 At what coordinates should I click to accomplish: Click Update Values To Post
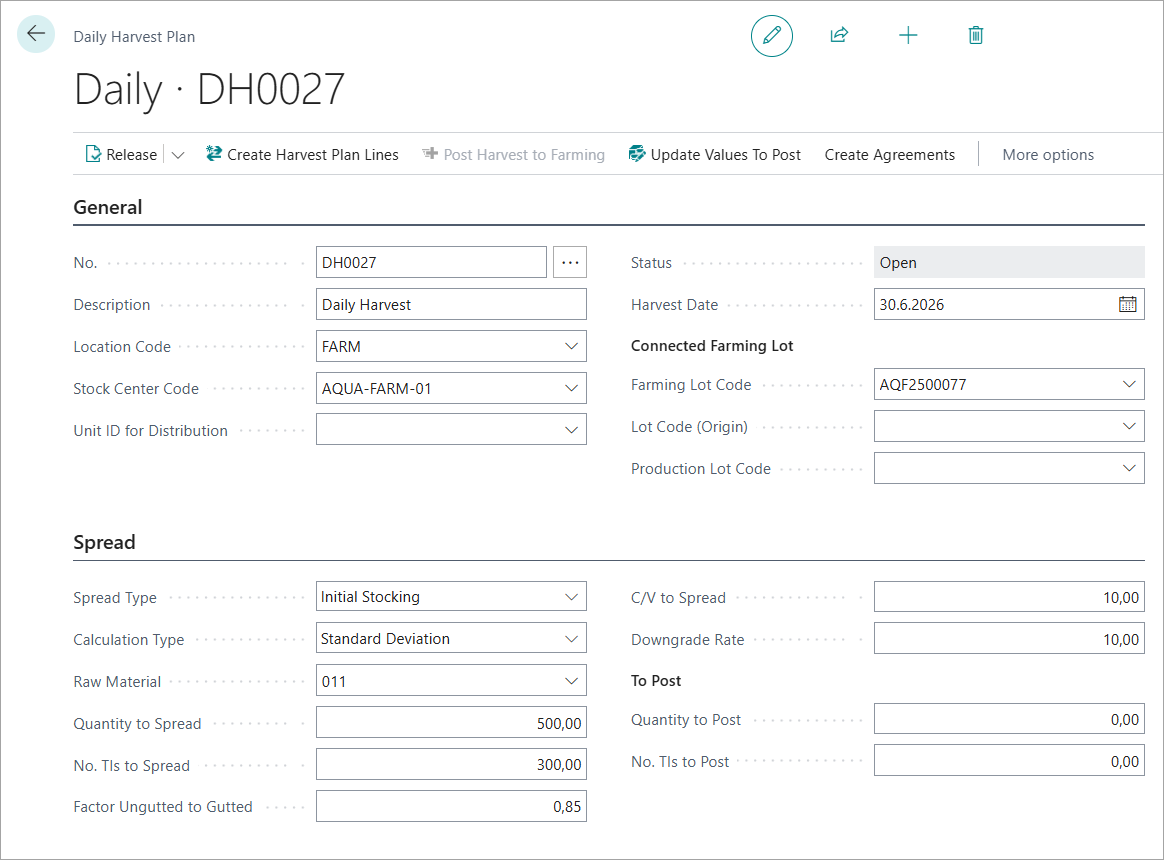tap(714, 154)
